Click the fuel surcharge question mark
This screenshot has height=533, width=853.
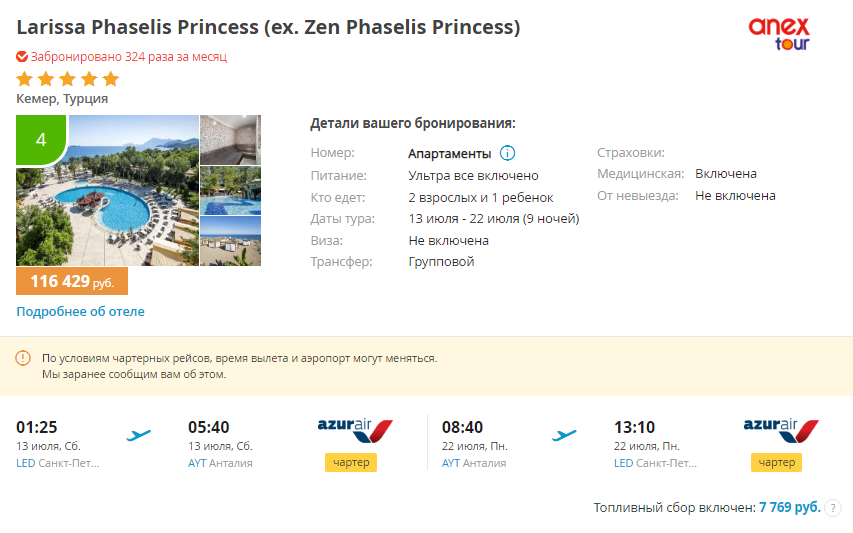pos(832,508)
